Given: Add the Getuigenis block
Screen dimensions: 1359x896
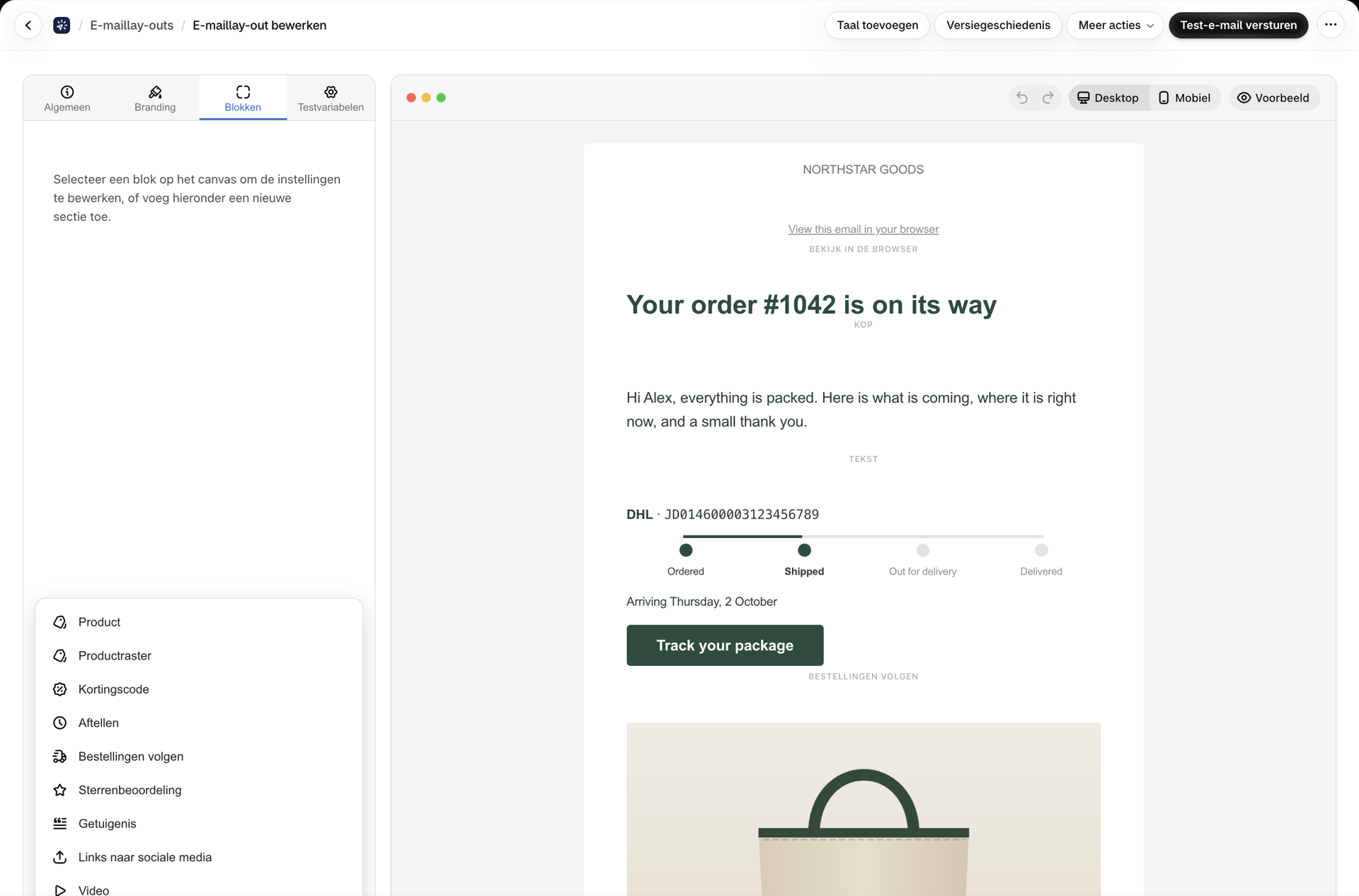Looking at the screenshot, I should click(199, 824).
